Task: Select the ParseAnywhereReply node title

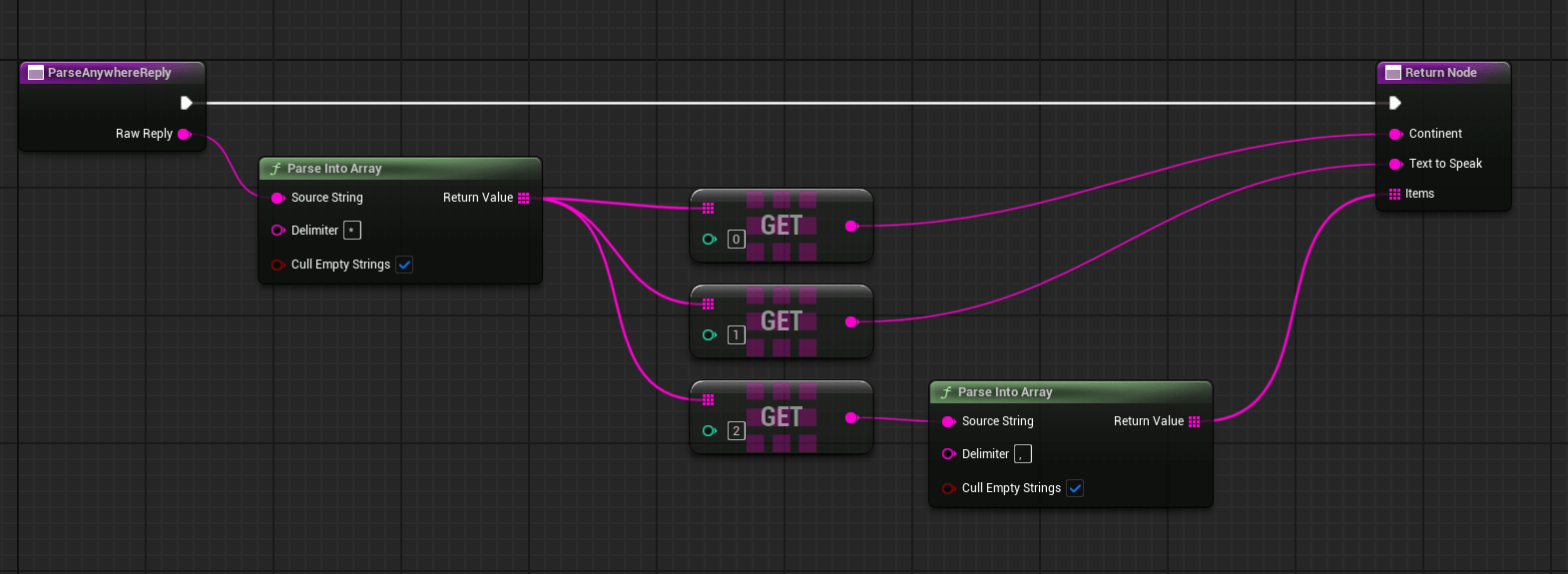Action: [110, 73]
